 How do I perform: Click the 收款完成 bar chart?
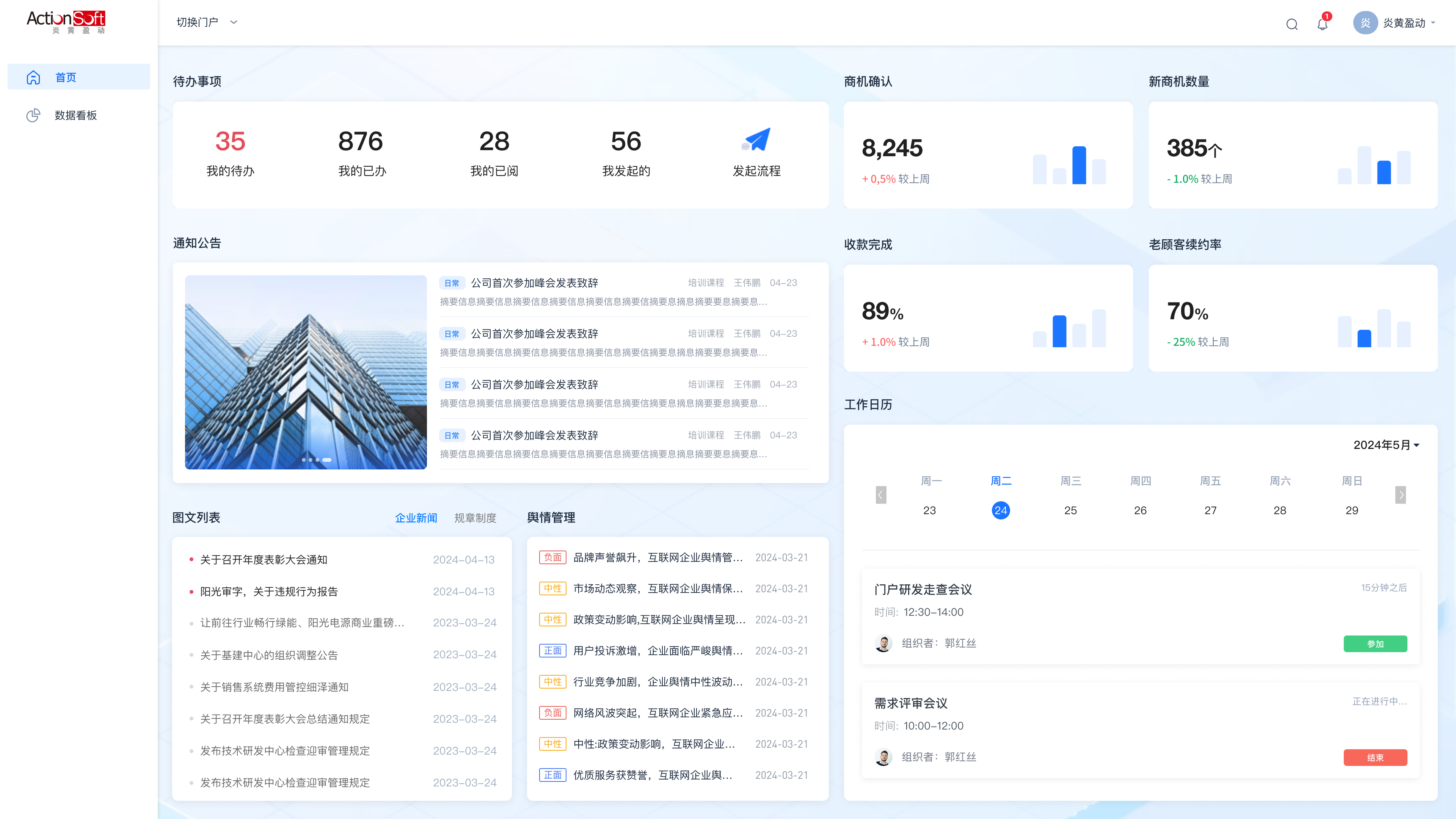[x=1069, y=328]
